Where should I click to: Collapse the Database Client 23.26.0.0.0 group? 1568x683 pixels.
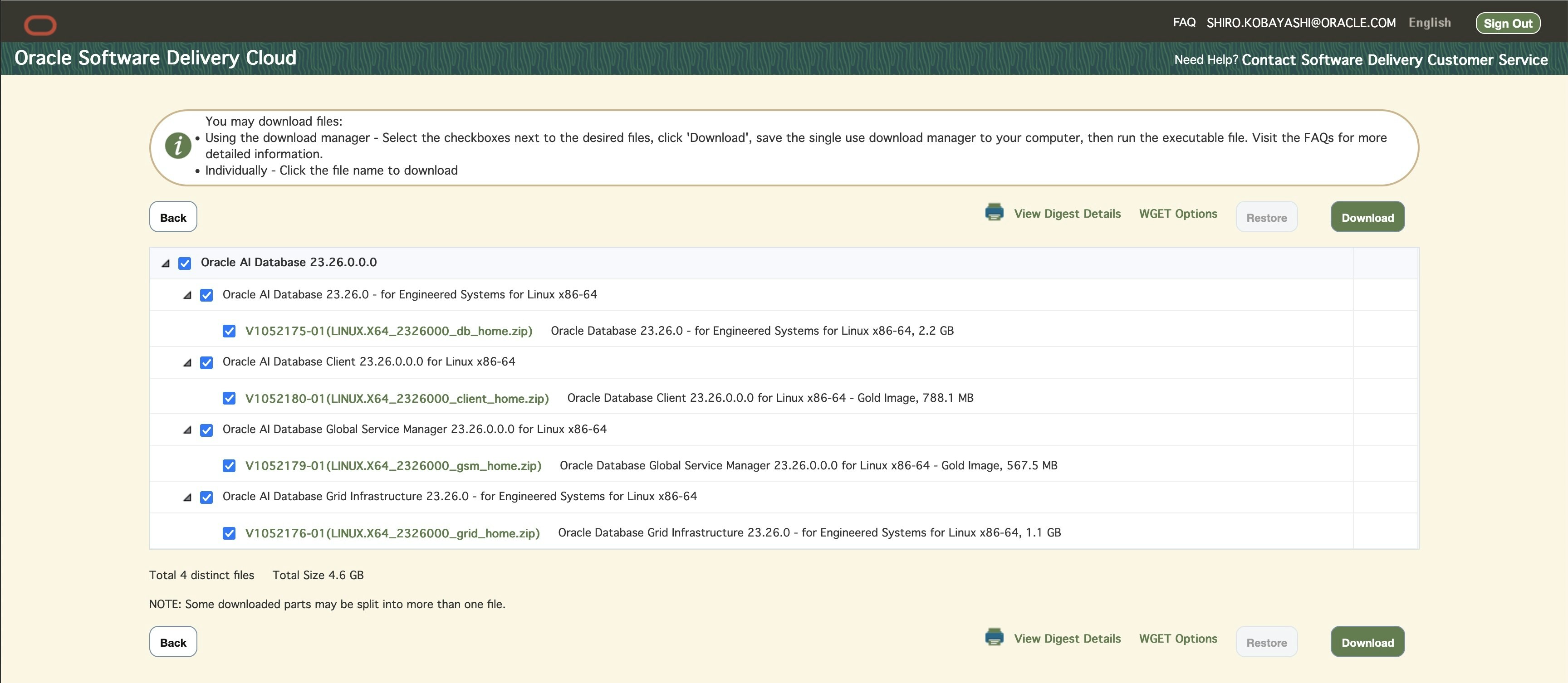(187, 362)
